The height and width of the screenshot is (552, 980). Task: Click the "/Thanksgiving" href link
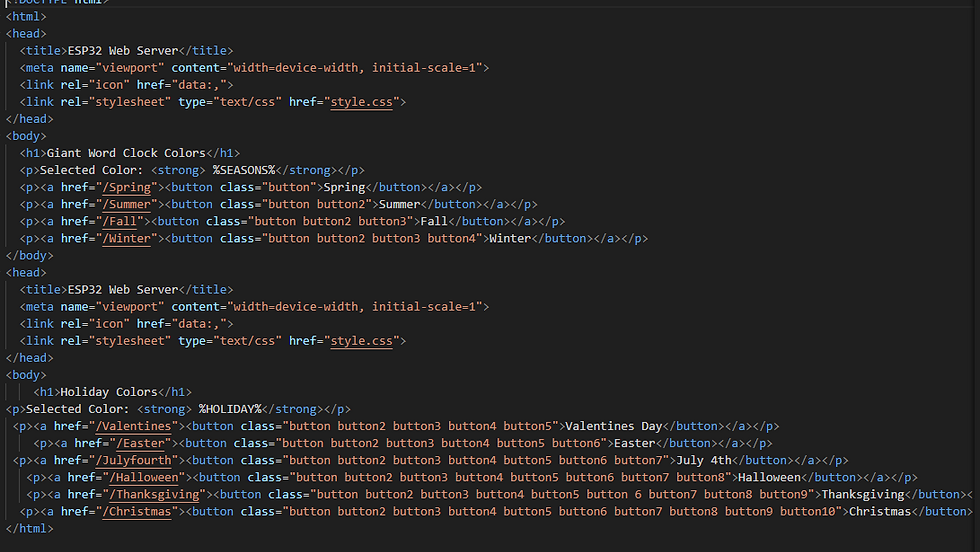[158, 494]
